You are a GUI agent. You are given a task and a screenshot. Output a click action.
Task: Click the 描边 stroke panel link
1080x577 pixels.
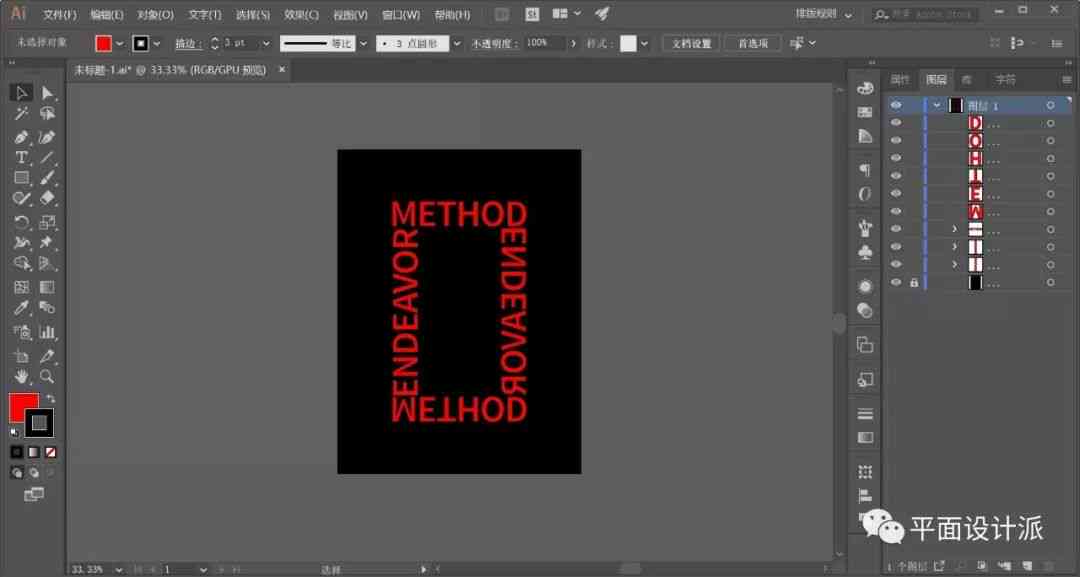click(x=187, y=43)
